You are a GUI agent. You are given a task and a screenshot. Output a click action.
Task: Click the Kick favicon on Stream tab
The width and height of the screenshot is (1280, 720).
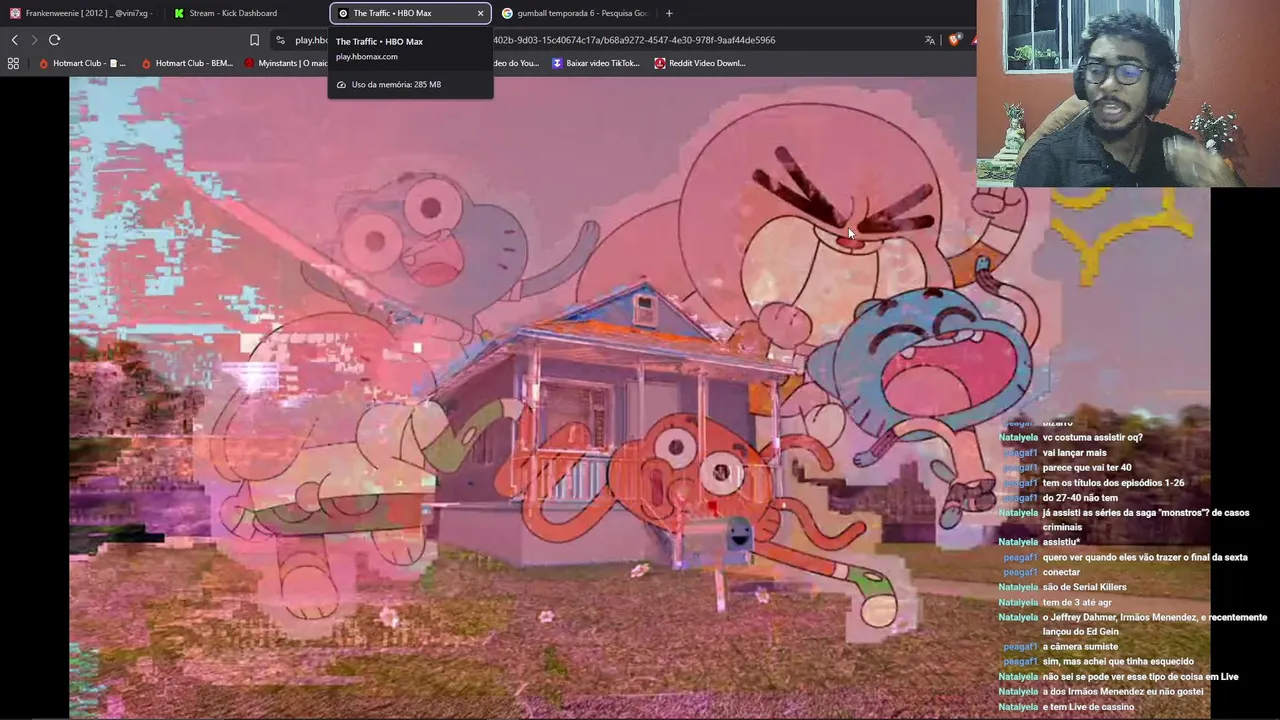pyautogui.click(x=179, y=13)
